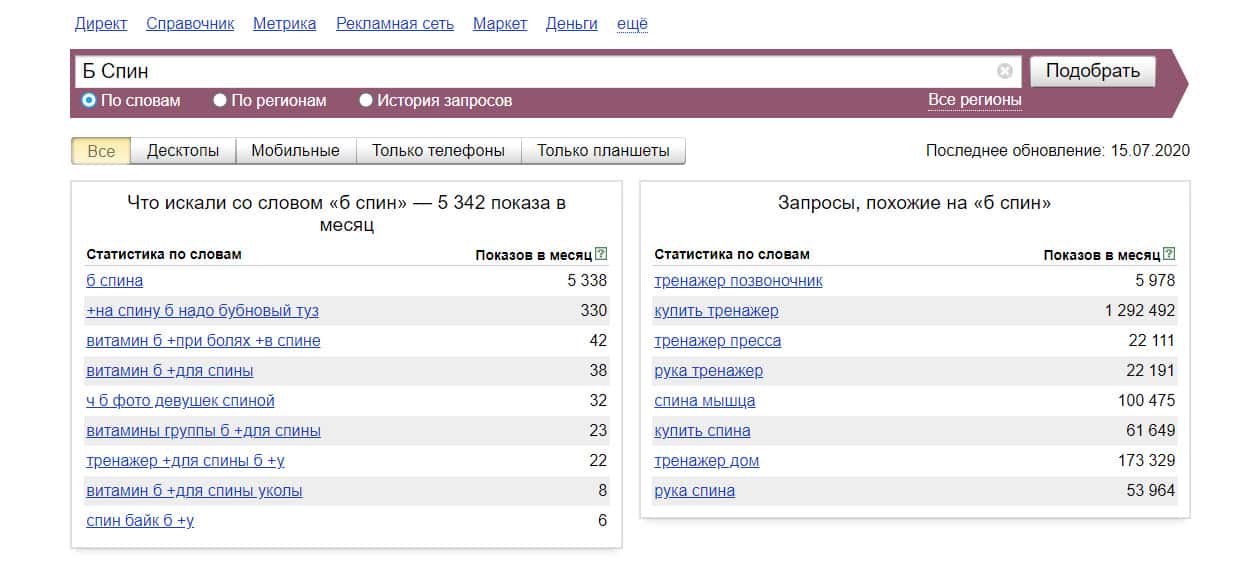Select the 'Только телефоны' tab
The height and width of the screenshot is (579, 1235).
438,151
